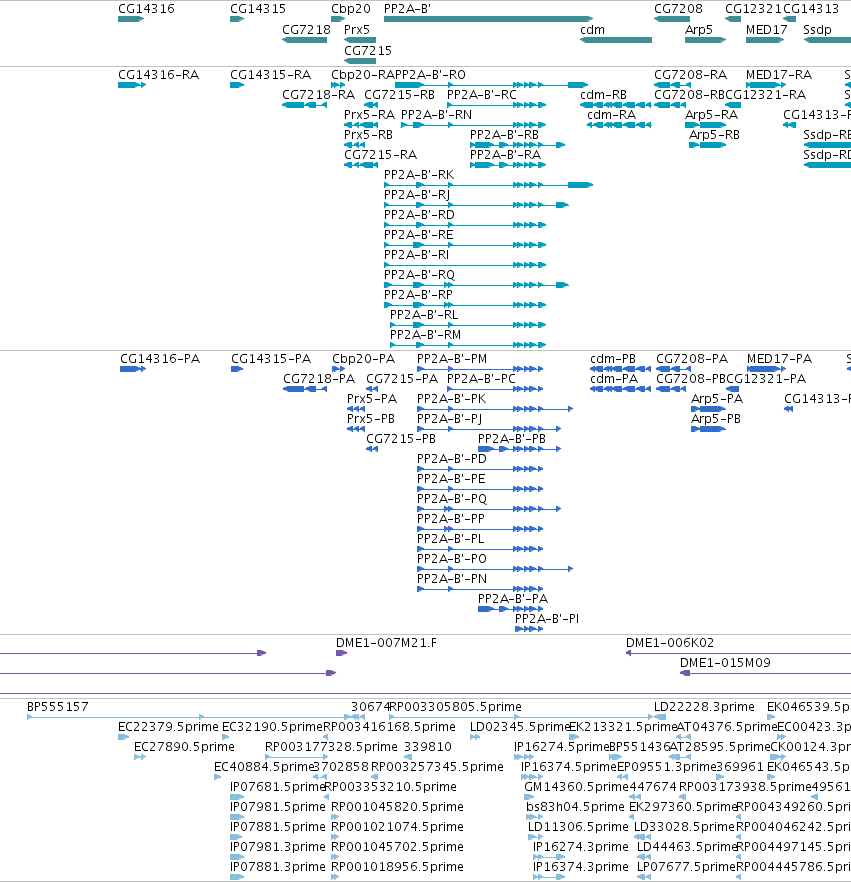Click the MED17-PA protein label
The image size is (851, 882).
pos(780,359)
